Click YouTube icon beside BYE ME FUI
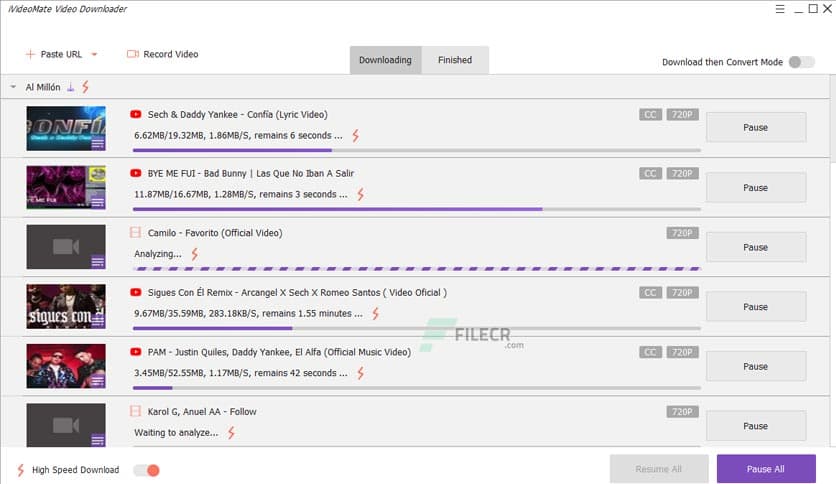Viewport: 836px width, 484px height. pos(136,173)
